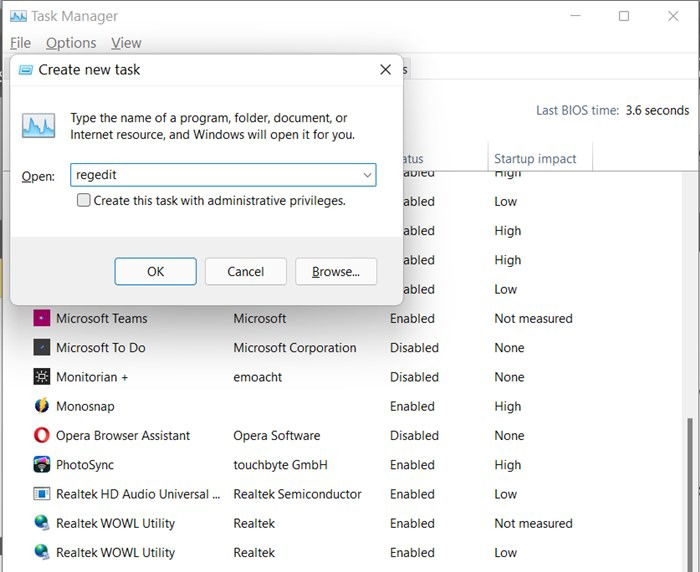
Task: Click publisher cell touchbyte GmbH
Action: point(280,465)
